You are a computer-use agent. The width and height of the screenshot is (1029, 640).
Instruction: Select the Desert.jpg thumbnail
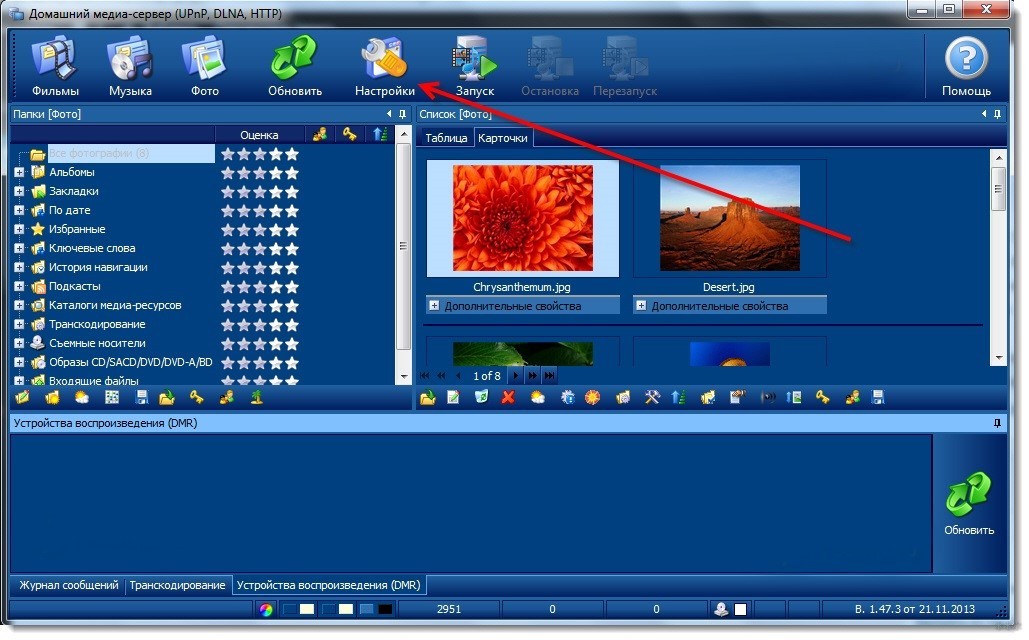pos(729,218)
